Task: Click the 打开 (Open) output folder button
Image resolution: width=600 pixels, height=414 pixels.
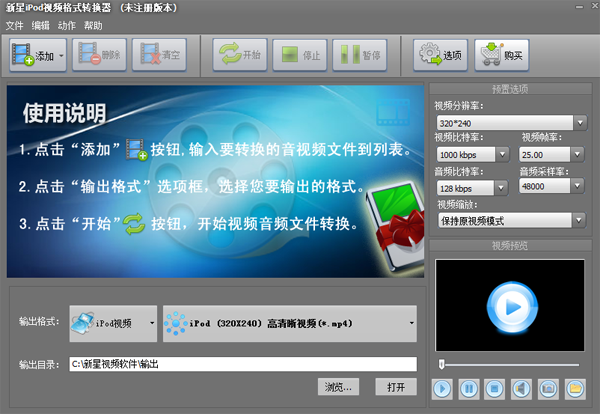Action: (396, 387)
